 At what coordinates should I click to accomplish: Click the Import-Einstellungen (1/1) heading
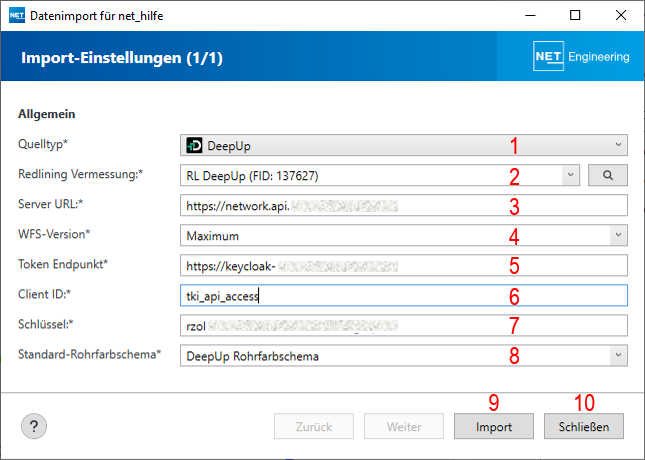(122, 58)
